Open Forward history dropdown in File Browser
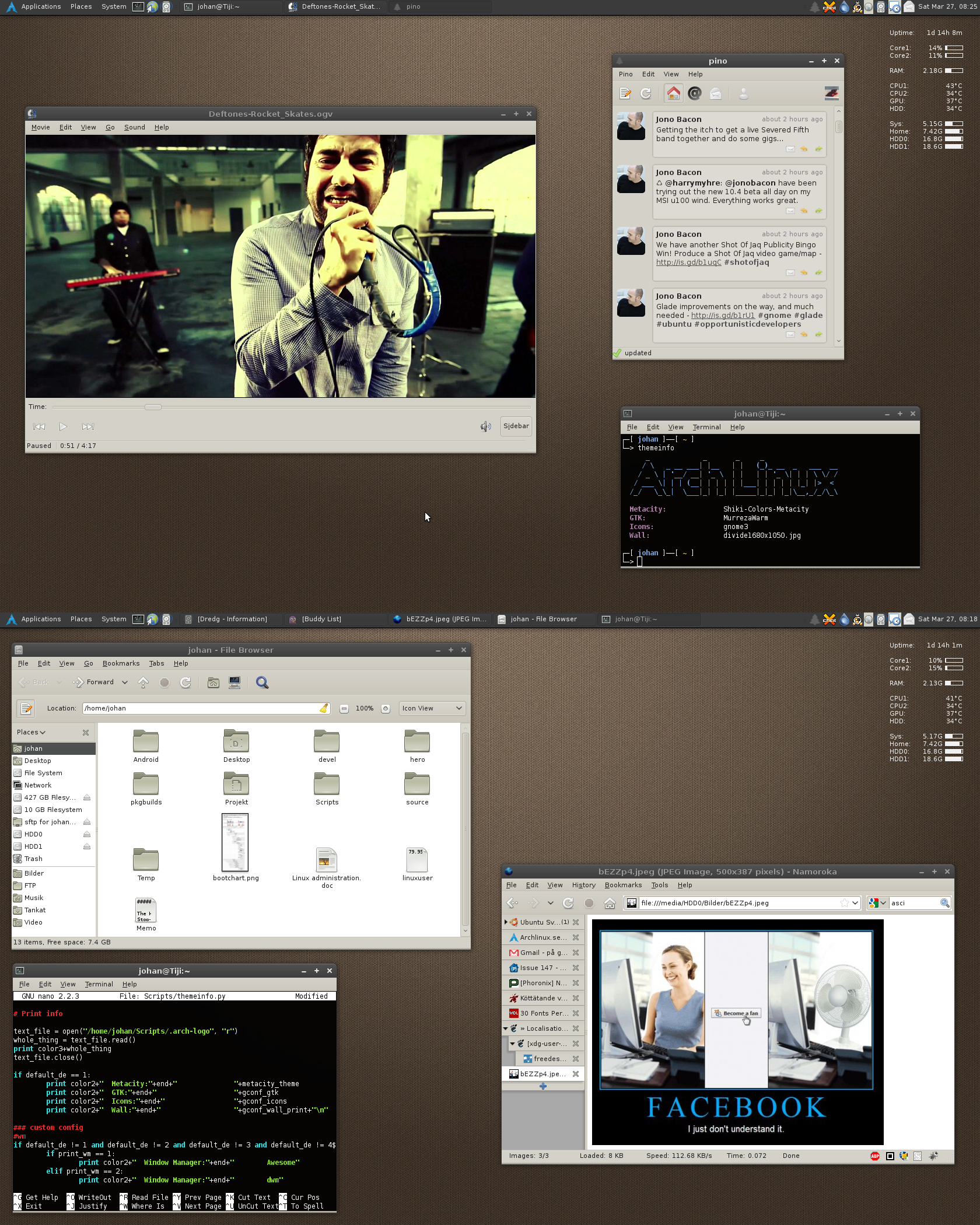This screenshot has height=1225, width=980. coord(124,682)
